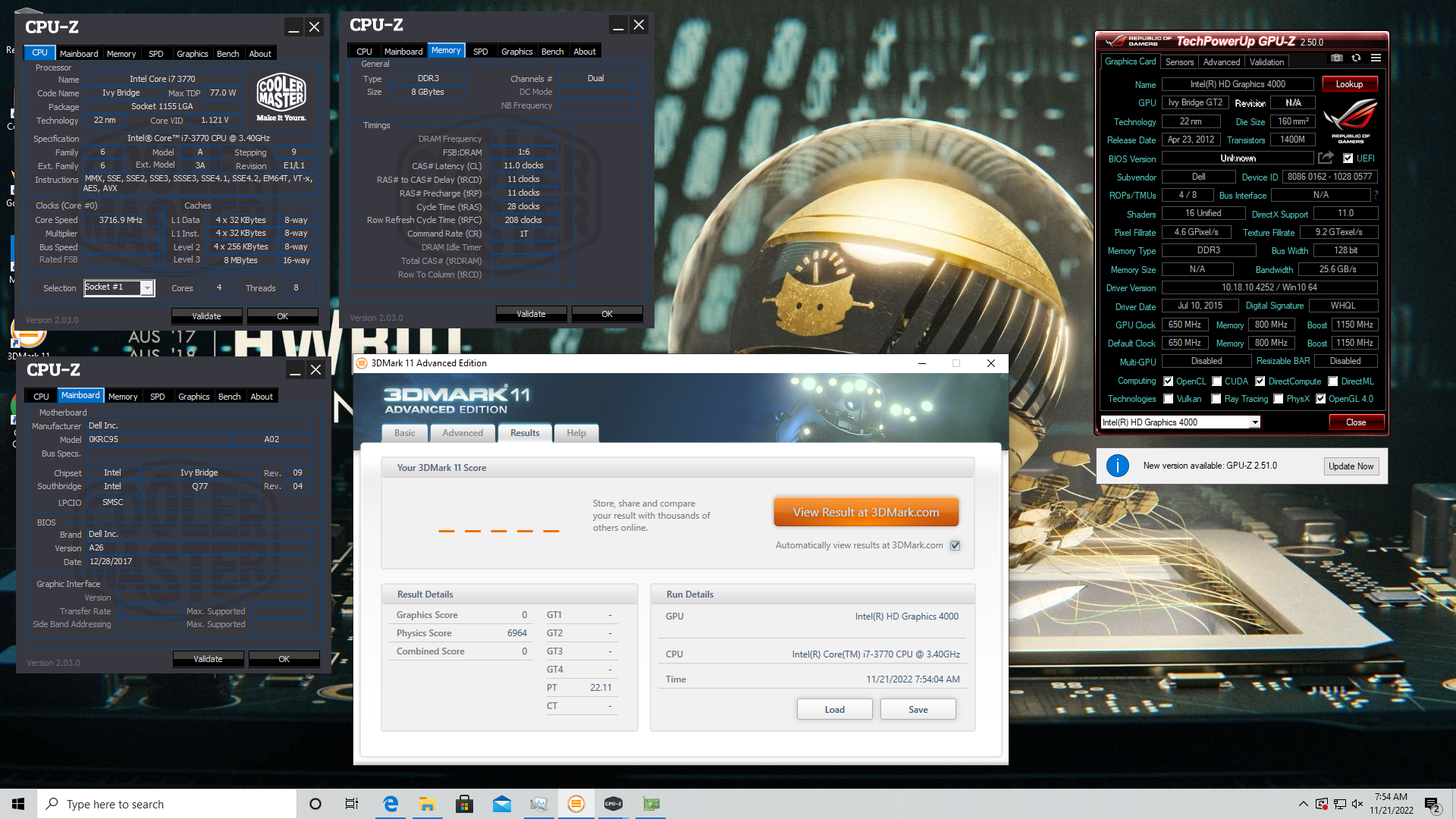1456x819 pixels.
Task: Toggle the UEFI checkbox in GPU-Z
Action: point(1348,158)
